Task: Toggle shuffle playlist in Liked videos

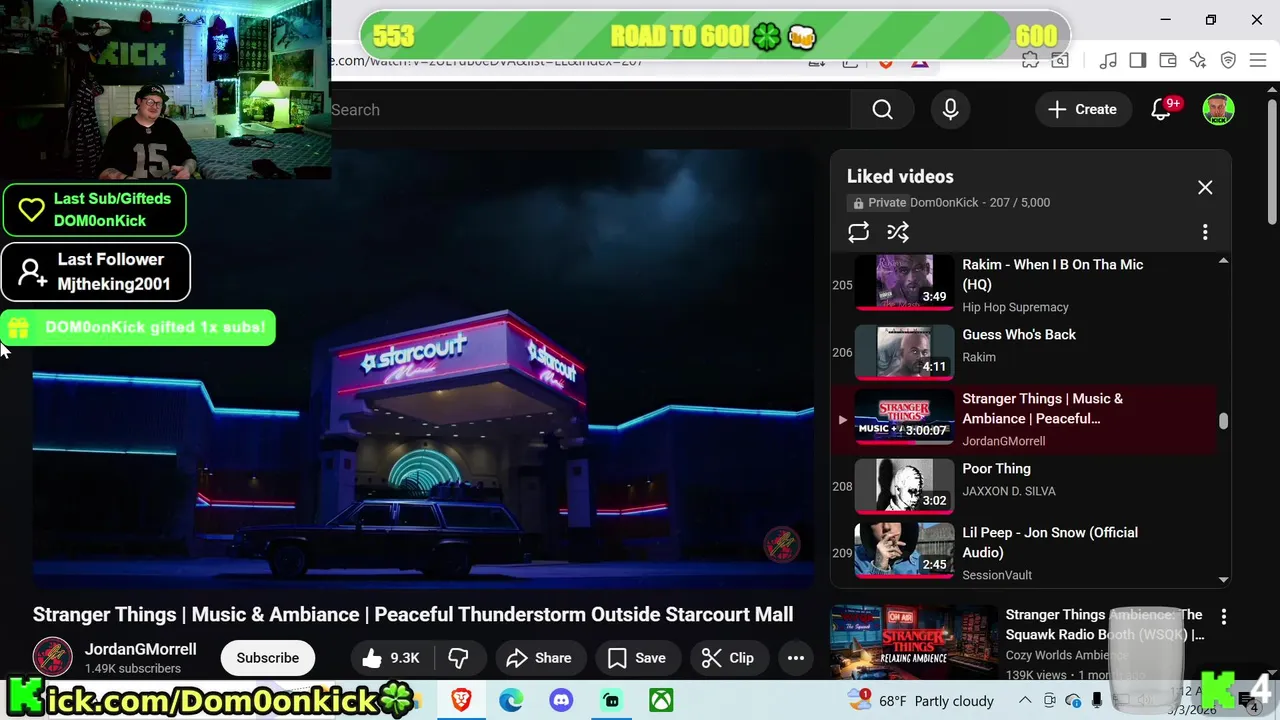Action: pos(898,232)
